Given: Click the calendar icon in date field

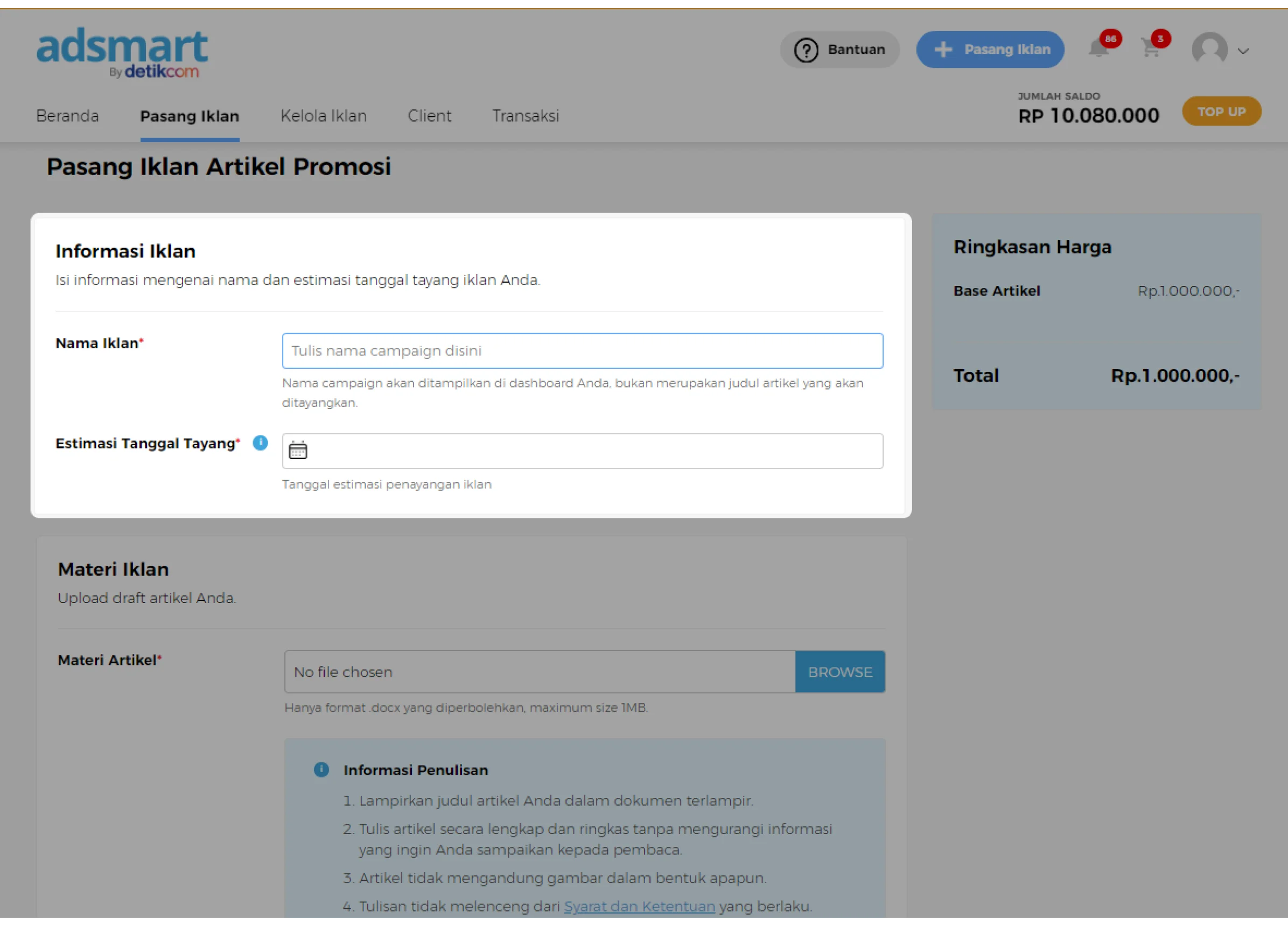Looking at the screenshot, I should [x=298, y=451].
